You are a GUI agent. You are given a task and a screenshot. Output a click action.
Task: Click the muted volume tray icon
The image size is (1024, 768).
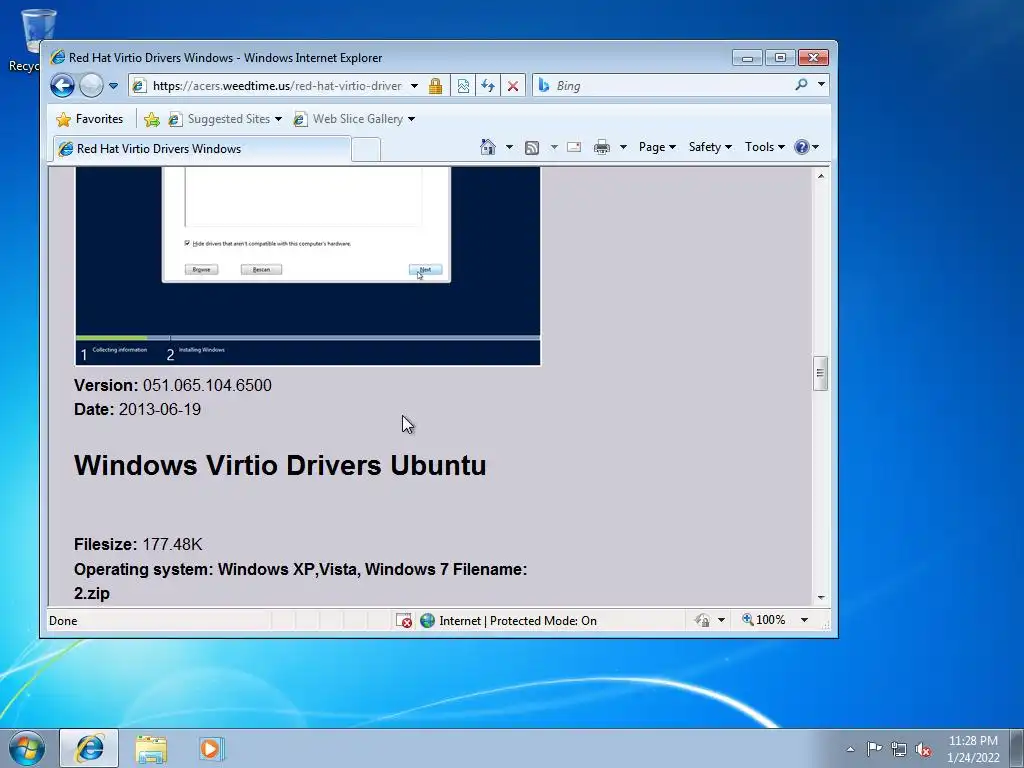click(923, 750)
